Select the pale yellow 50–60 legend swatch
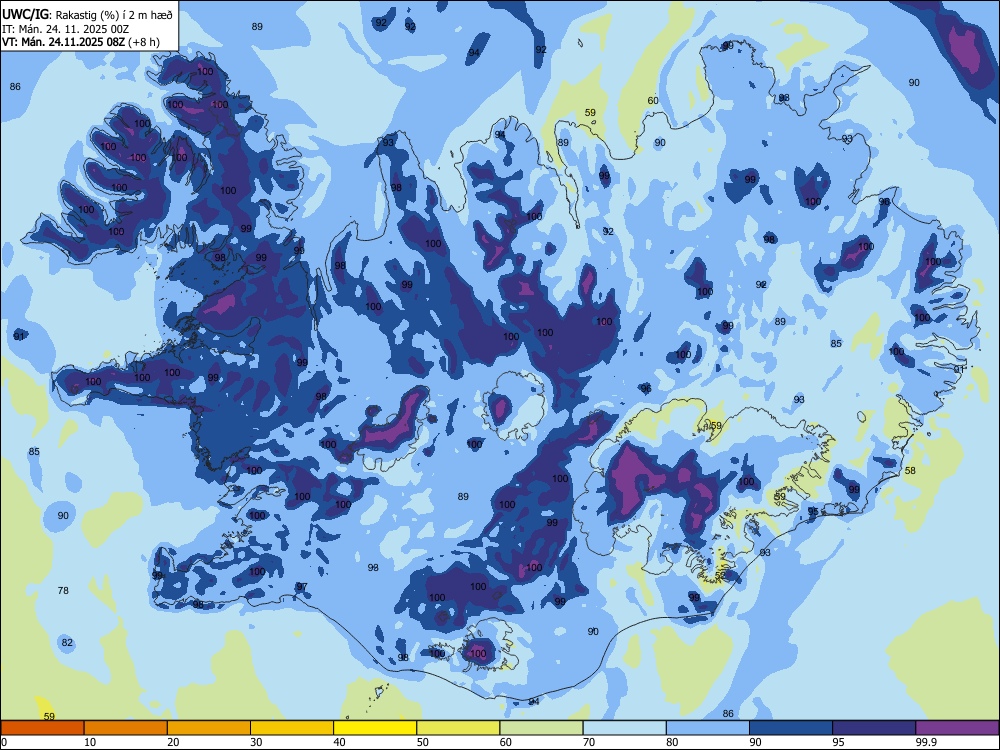 pyautogui.click(x=458, y=728)
